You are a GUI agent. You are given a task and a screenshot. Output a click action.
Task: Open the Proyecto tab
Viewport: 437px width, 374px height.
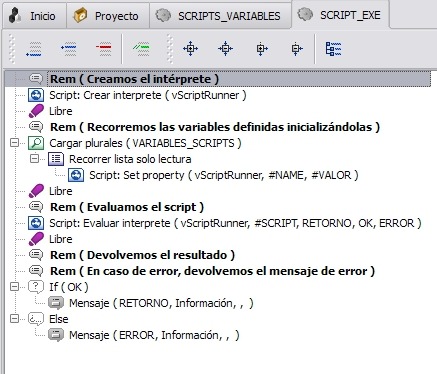click(x=108, y=16)
